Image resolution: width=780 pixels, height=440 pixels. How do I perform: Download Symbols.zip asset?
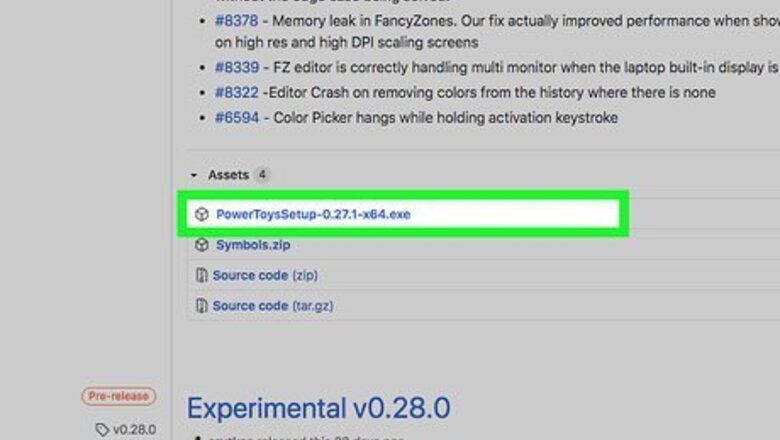253,245
